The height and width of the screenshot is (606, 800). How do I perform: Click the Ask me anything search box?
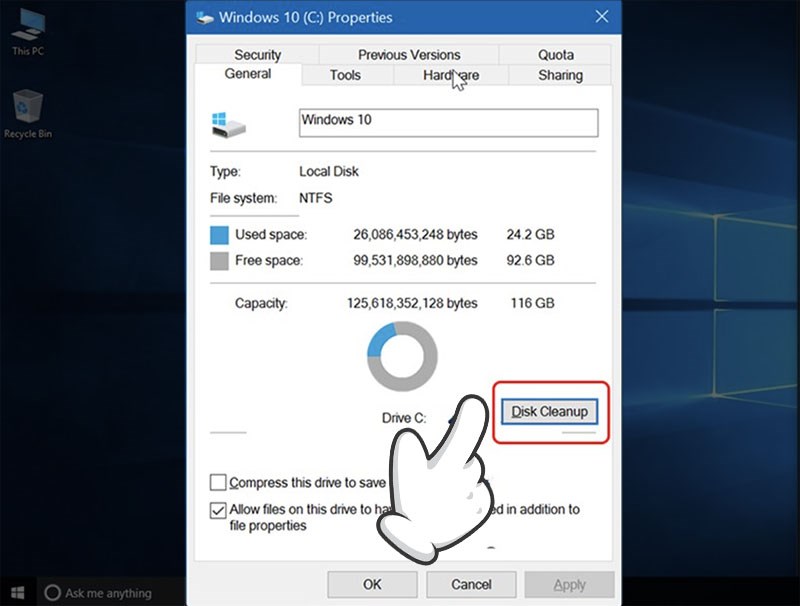point(100,592)
